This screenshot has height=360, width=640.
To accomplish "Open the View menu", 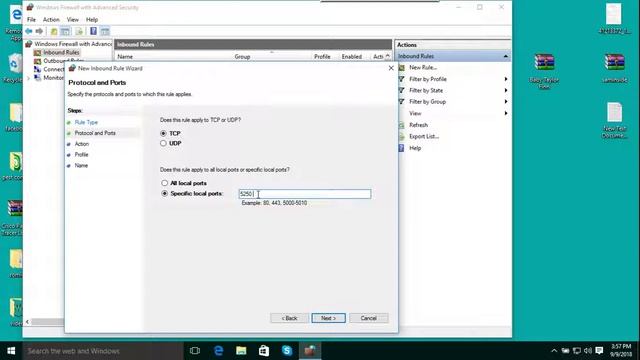I will click(73, 20).
